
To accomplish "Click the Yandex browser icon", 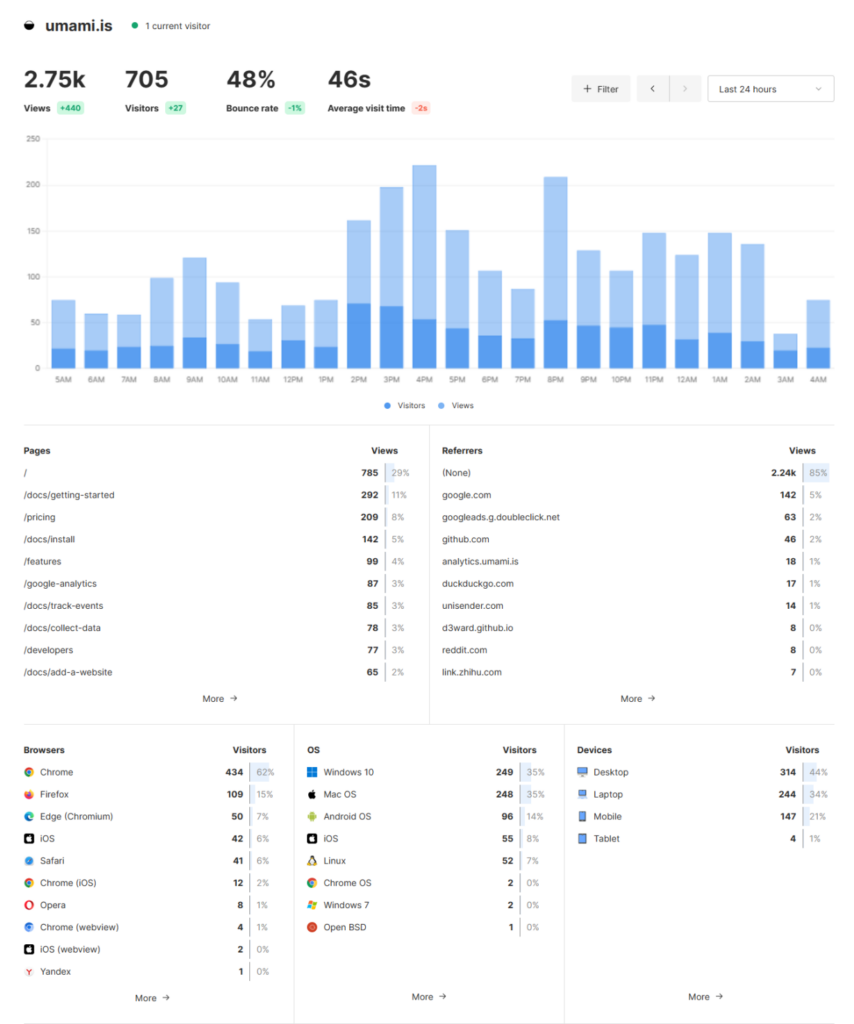I will [29, 972].
